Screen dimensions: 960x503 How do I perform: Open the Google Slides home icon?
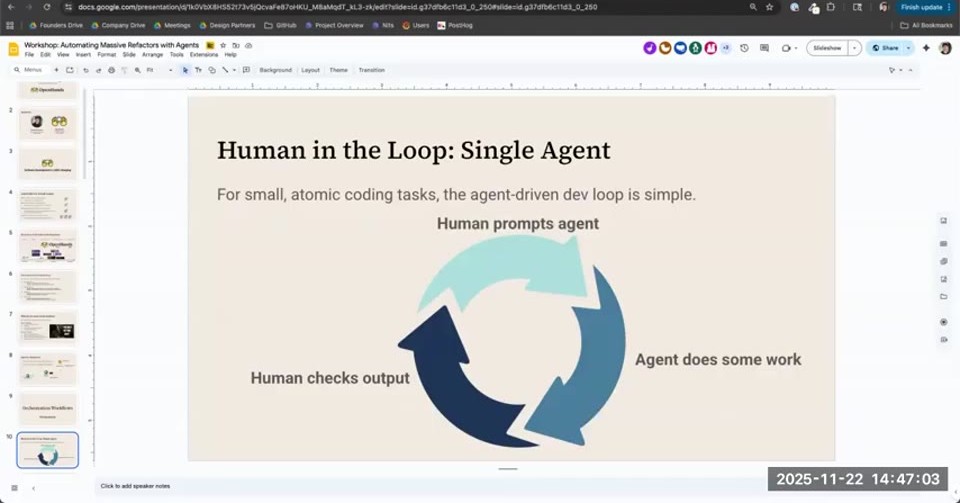pos(13,49)
